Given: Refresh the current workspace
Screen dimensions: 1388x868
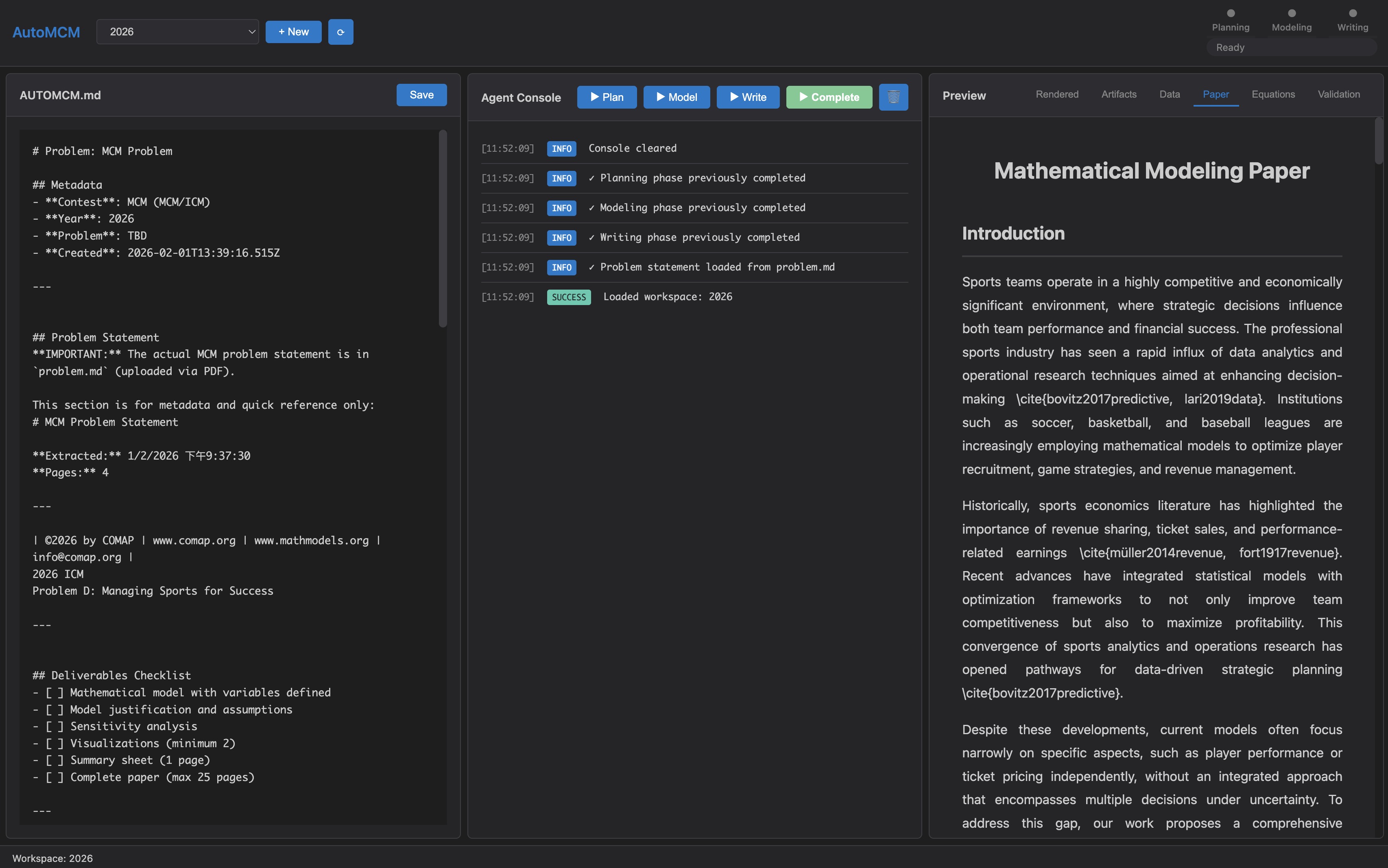Looking at the screenshot, I should pyautogui.click(x=340, y=32).
